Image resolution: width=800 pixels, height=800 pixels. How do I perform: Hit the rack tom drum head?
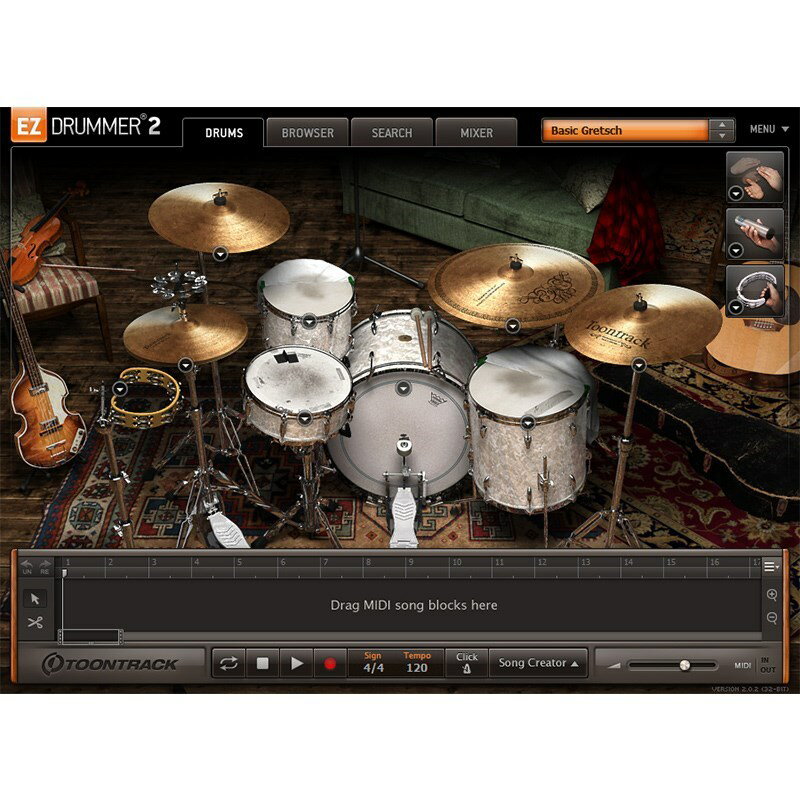pyautogui.click(x=307, y=287)
